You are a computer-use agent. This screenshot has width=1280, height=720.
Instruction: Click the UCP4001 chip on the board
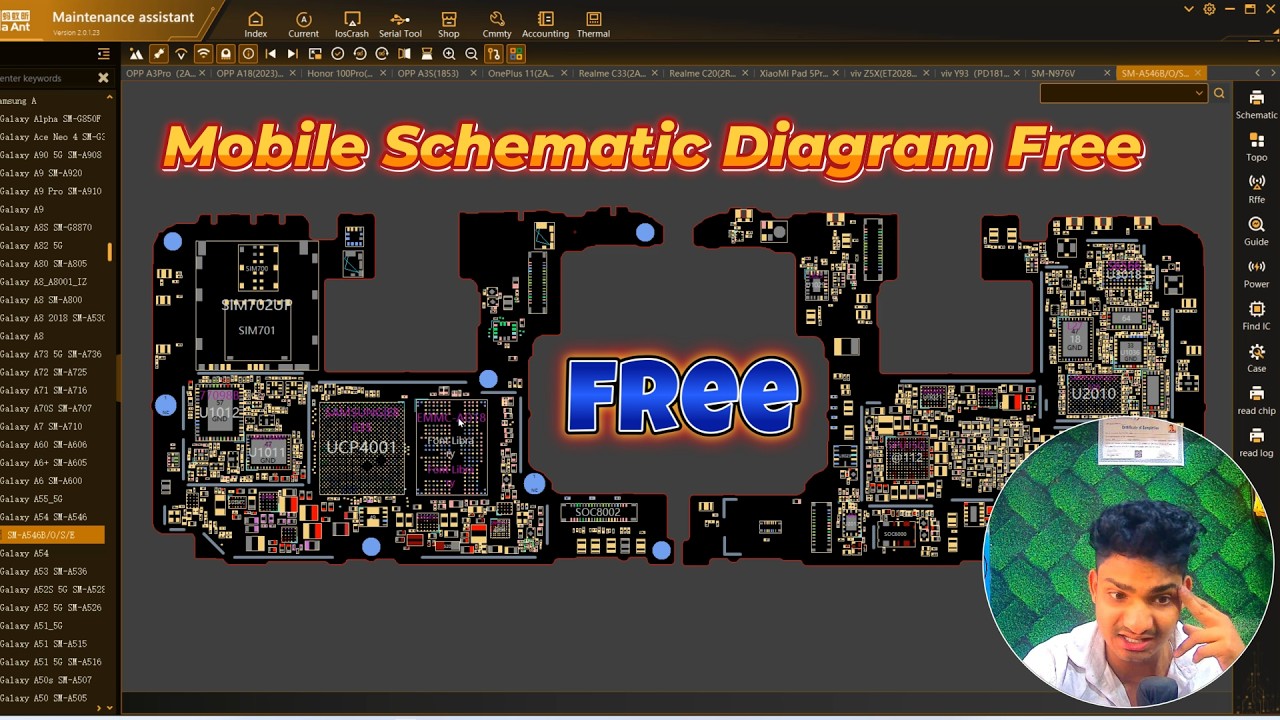[361, 446]
